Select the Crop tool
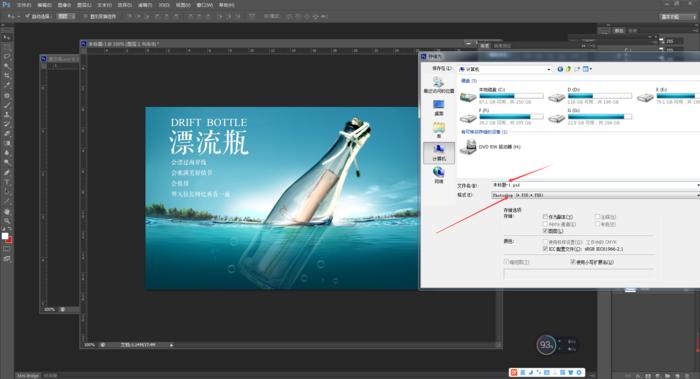700x379 pixels. 7,76
